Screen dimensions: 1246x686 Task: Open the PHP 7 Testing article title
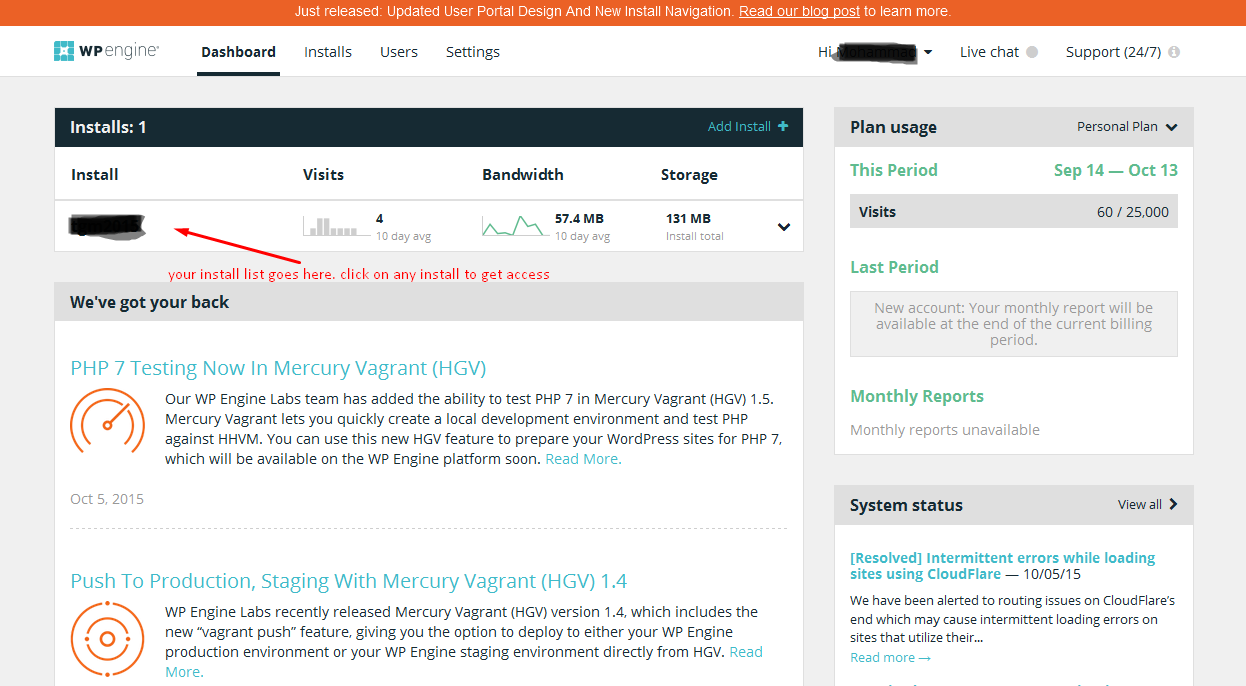(278, 368)
